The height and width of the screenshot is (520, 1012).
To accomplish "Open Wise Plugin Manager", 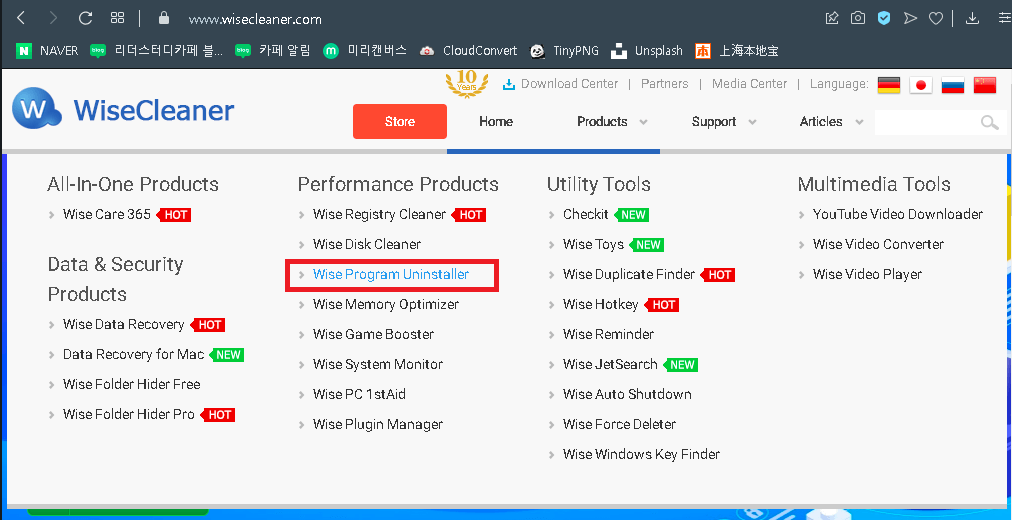I will click(378, 425).
